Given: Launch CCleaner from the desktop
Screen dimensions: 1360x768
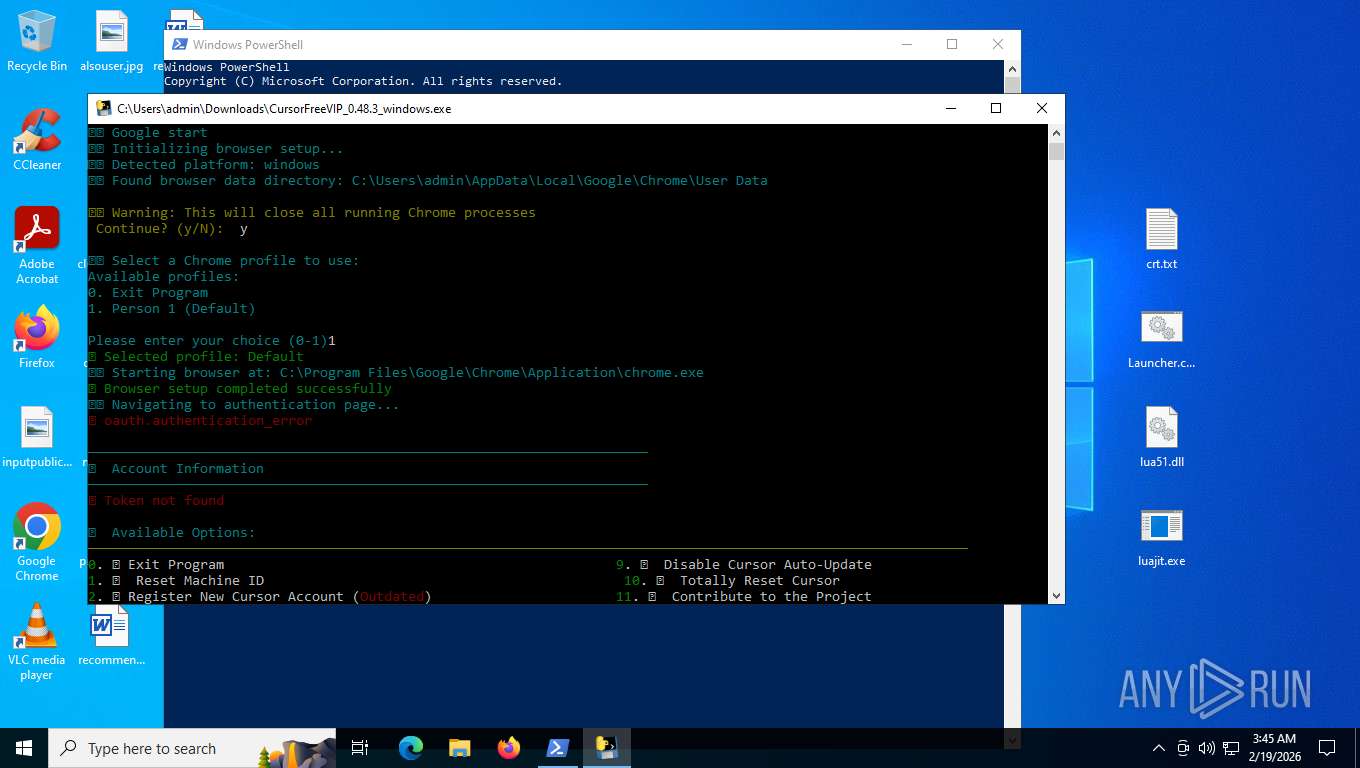Looking at the screenshot, I should coord(37,138).
